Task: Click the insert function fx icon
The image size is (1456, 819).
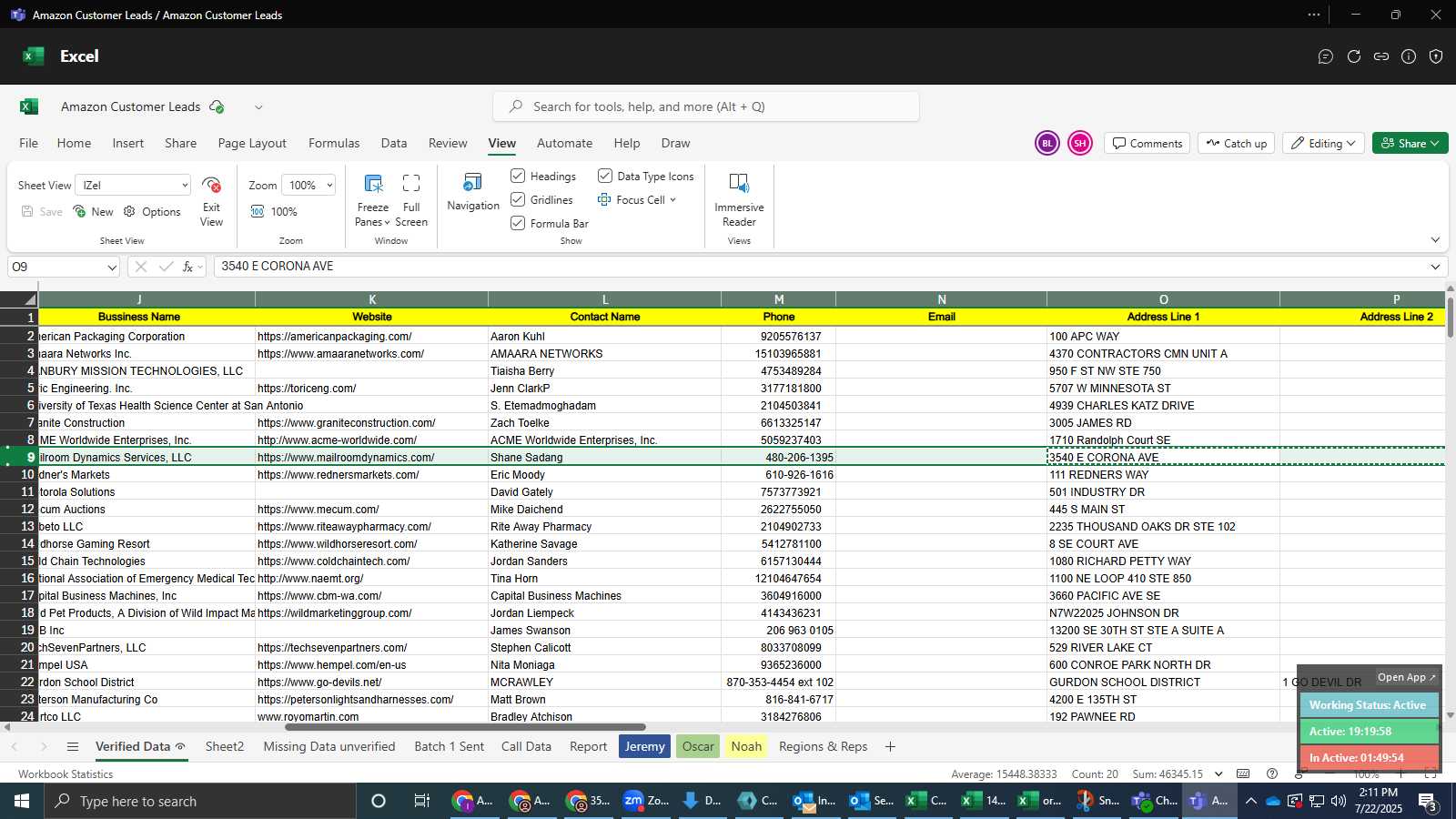Action: pyautogui.click(x=187, y=267)
